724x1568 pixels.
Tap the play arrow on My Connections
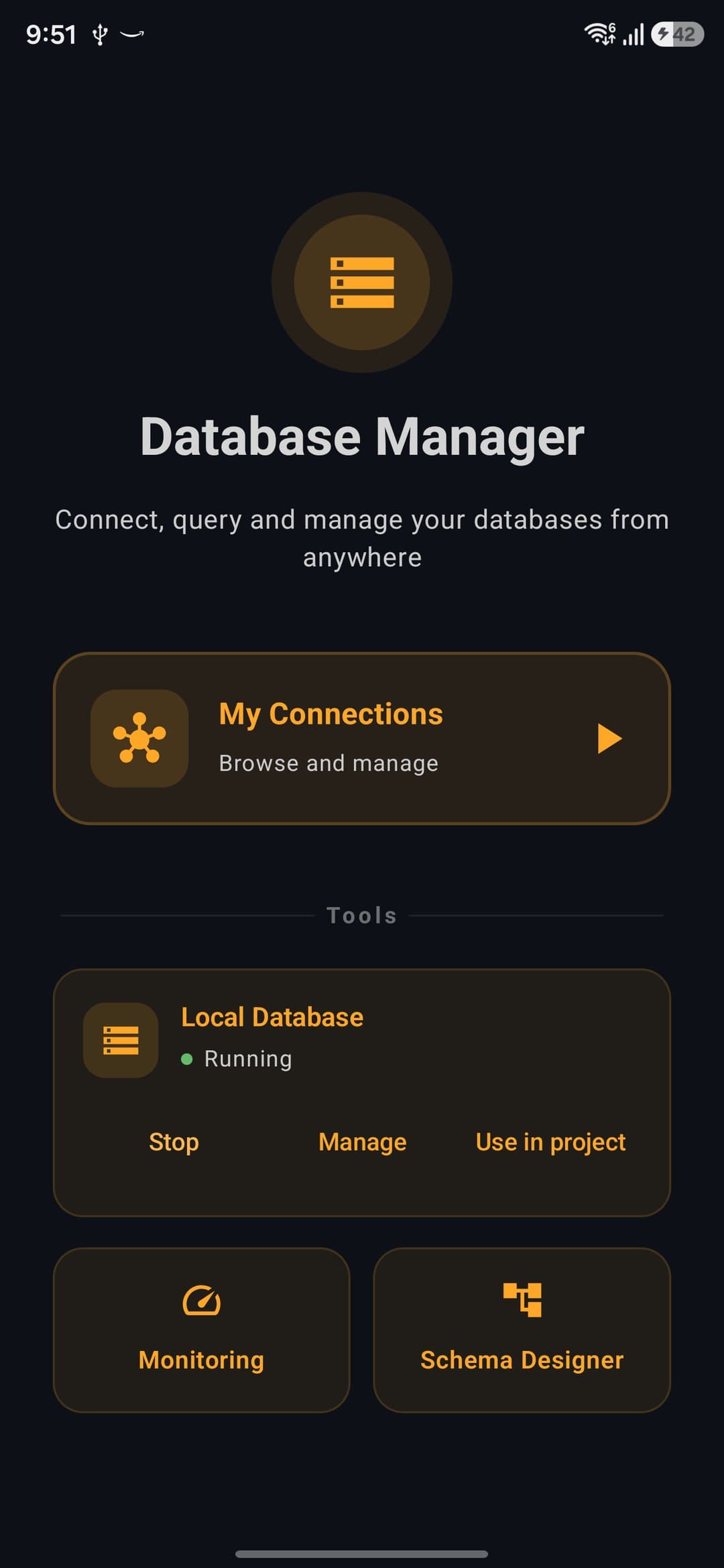tap(609, 738)
